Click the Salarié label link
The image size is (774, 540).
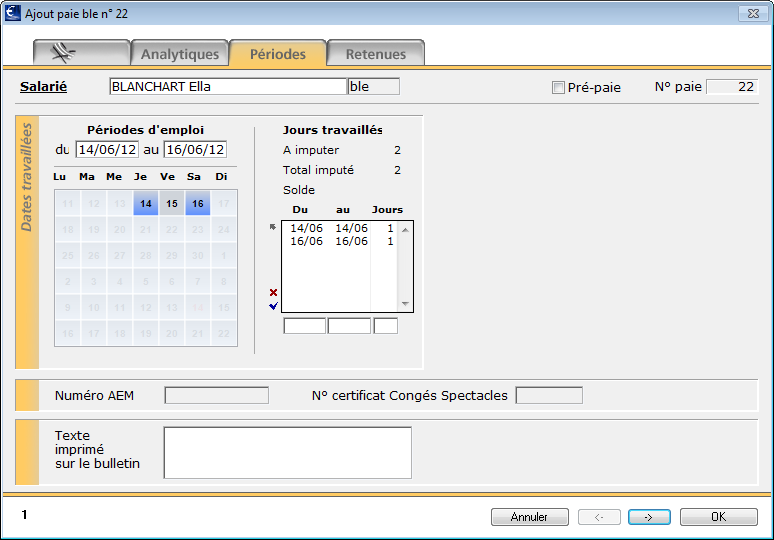pos(43,86)
